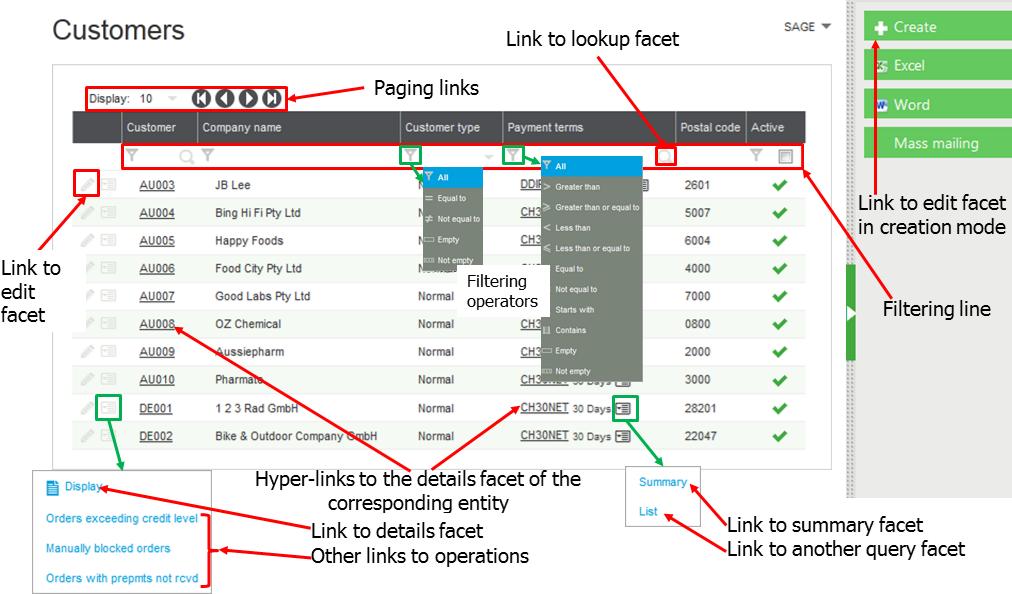Select the 'Starts with' filtering operator
This screenshot has width=1012, height=594.
point(574,310)
